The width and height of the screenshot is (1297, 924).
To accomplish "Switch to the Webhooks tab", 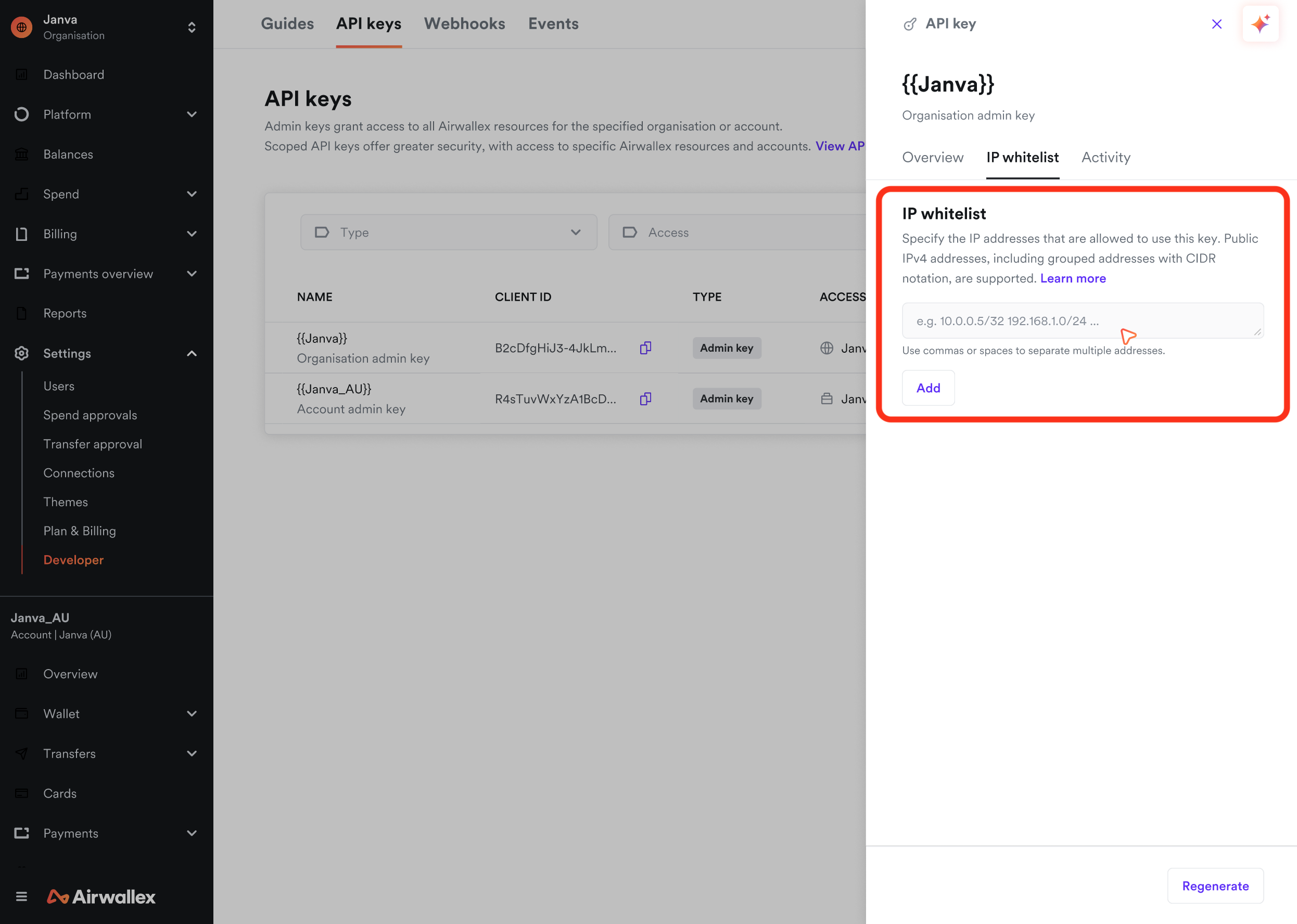I will (x=464, y=24).
